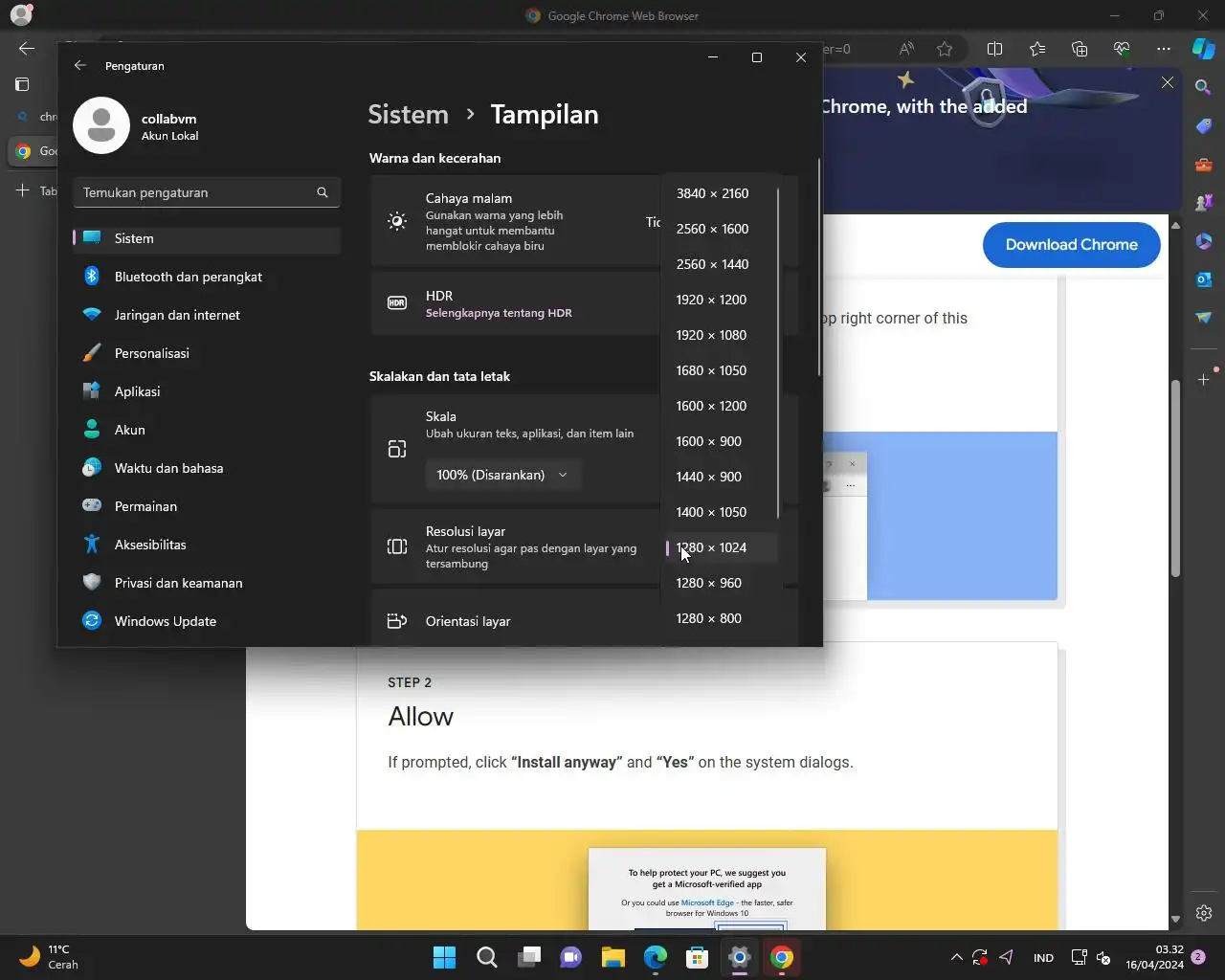Open Edge sidebar Outlook icon
Image resolution: width=1225 pixels, height=980 pixels.
pos(1203,279)
